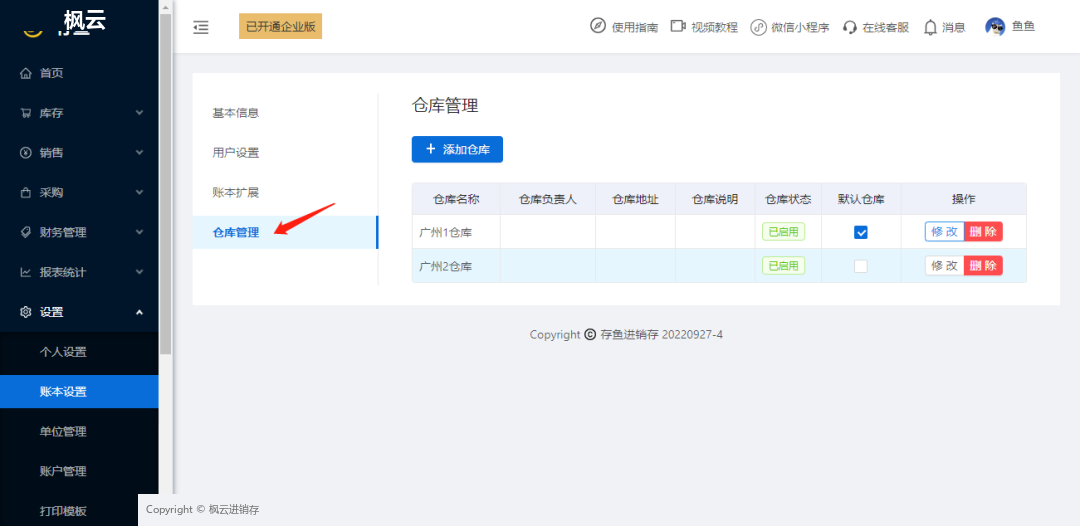Image resolution: width=1080 pixels, height=526 pixels.
Task: Click the 仓库名称 column header
Action: [456, 200]
